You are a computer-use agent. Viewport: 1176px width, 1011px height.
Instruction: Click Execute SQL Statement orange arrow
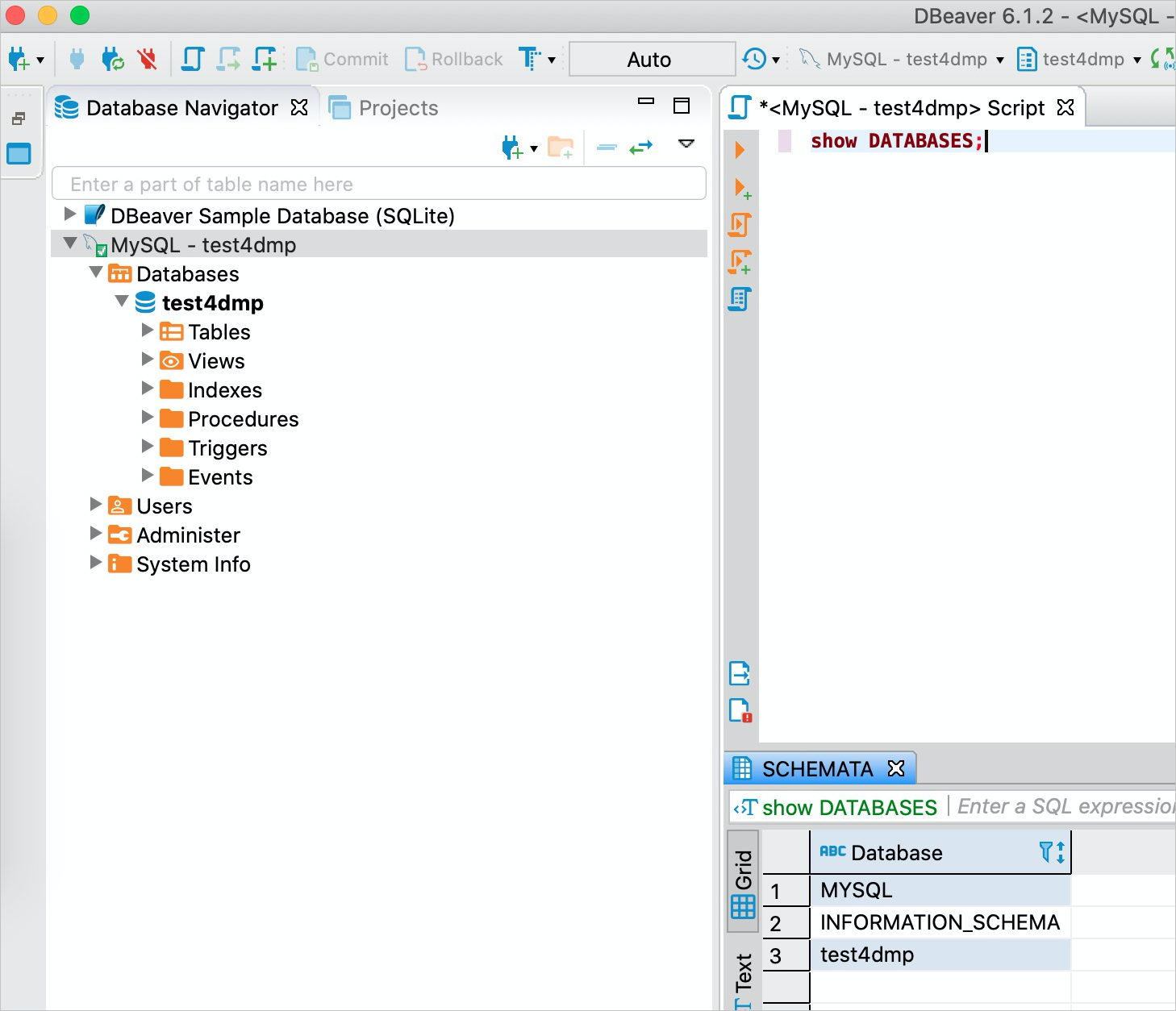pyautogui.click(x=740, y=150)
